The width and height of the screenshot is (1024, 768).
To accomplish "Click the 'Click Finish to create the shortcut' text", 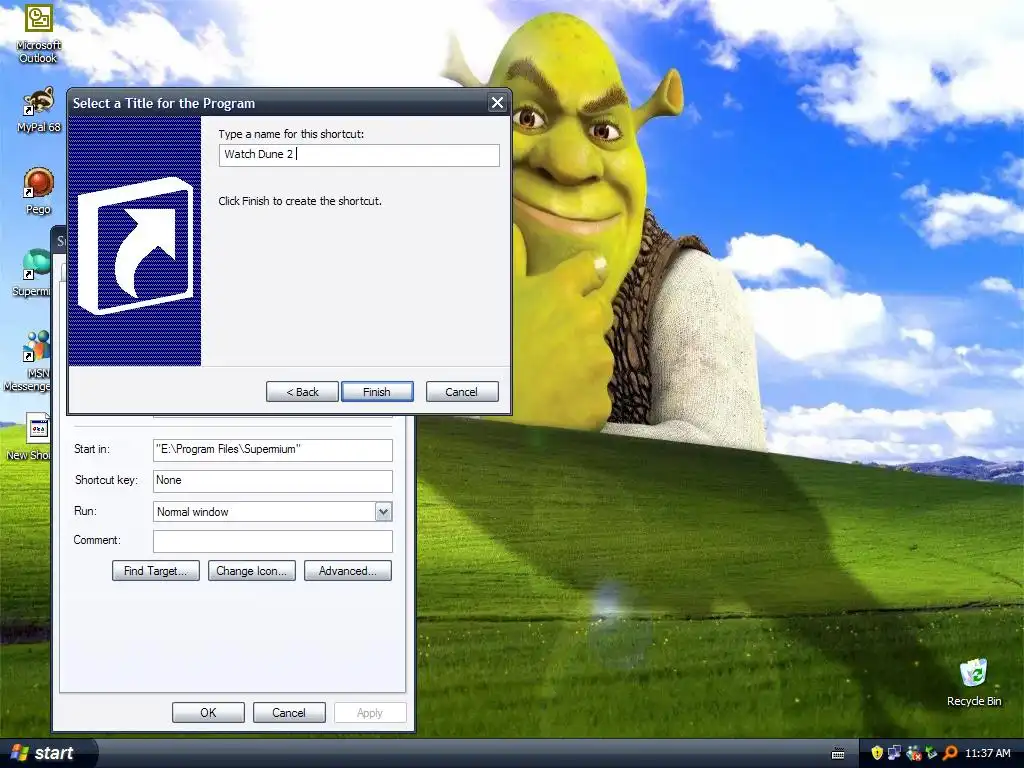I will point(300,201).
